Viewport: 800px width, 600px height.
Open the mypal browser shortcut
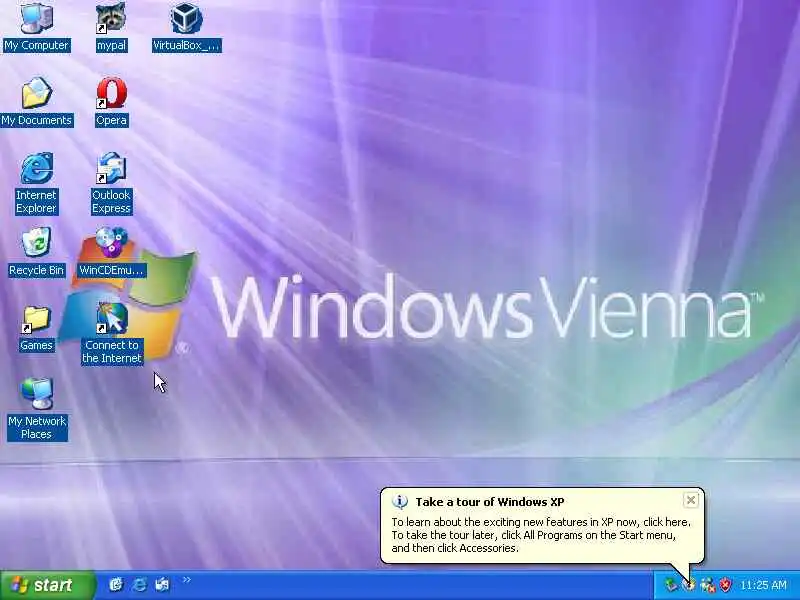coord(111,26)
